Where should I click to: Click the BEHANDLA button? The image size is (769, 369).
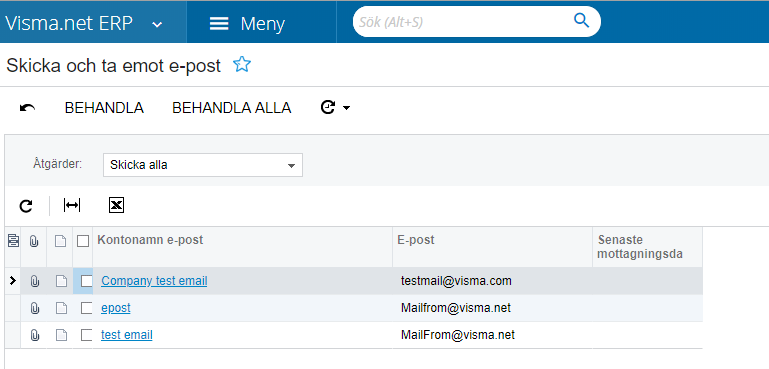pyautogui.click(x=104, y=107)
